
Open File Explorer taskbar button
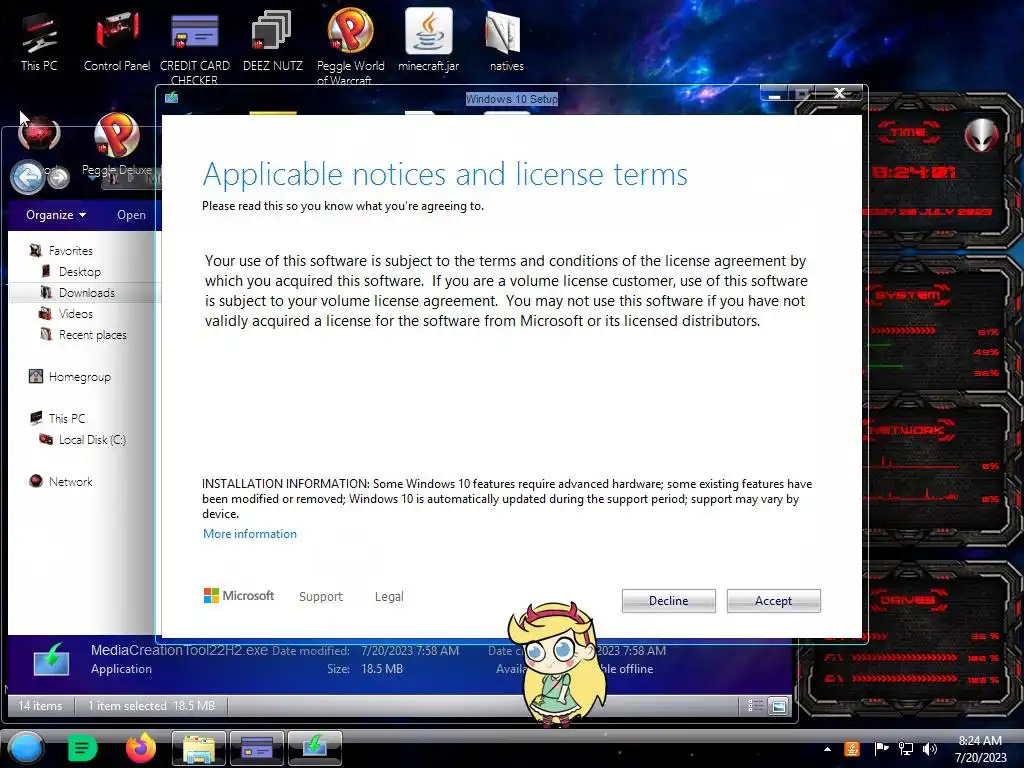(x=199, y=748)
